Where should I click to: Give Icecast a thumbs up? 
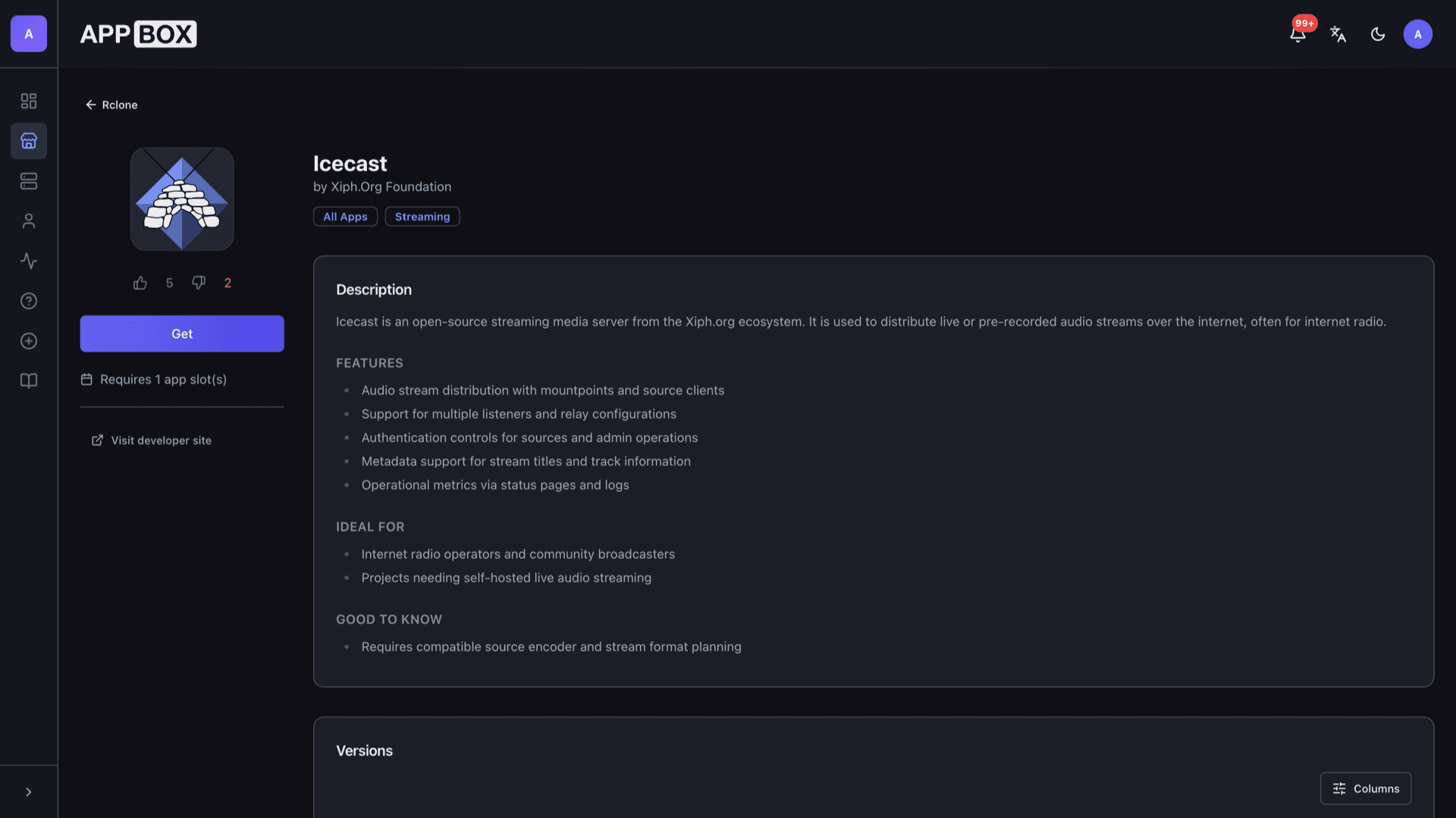(x=140, y=283)
